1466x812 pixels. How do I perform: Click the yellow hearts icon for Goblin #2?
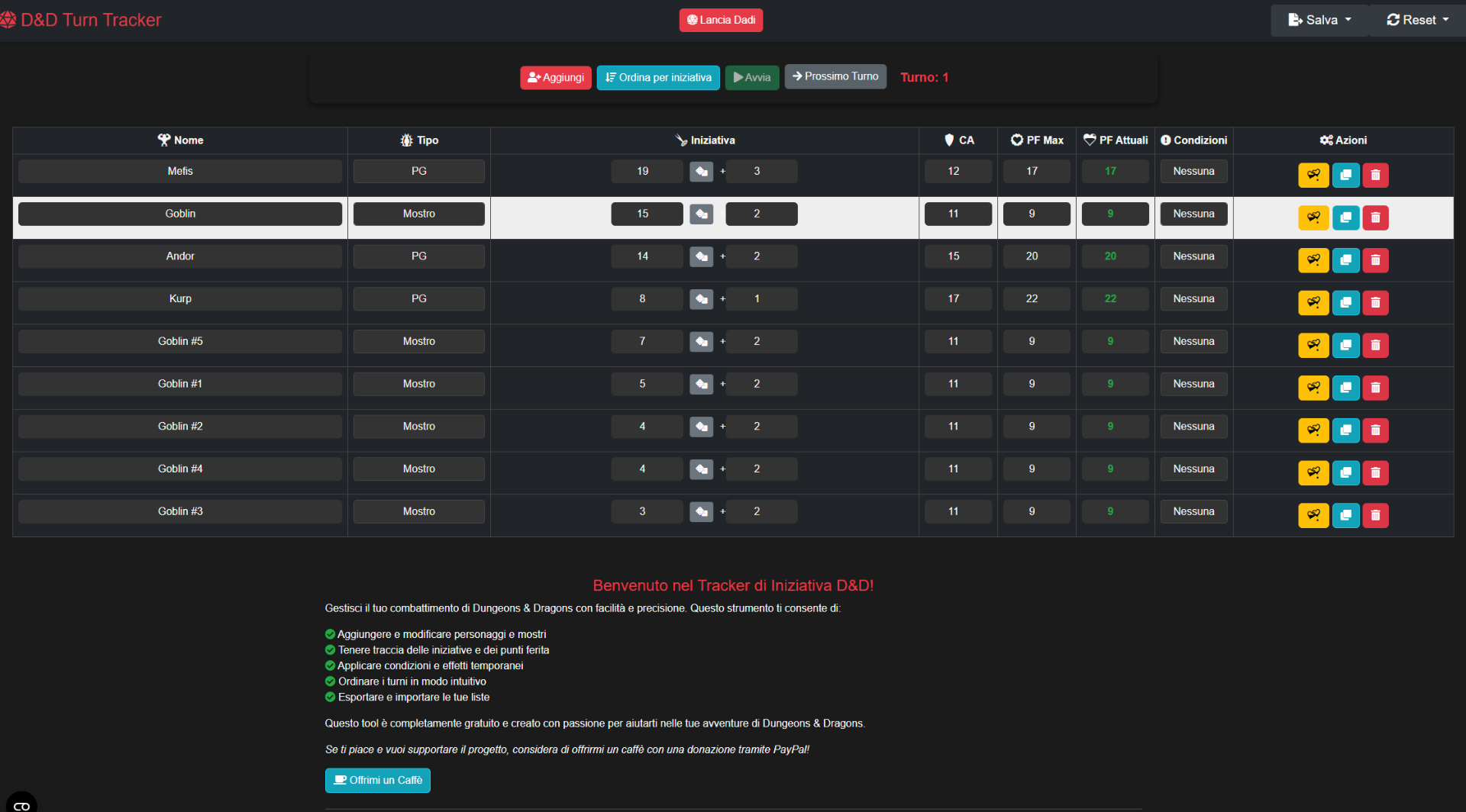[1313, 430]
